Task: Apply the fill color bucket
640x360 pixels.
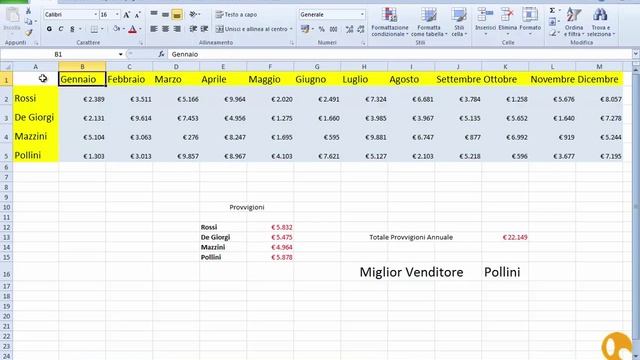Action: click(x=116, y=29)
